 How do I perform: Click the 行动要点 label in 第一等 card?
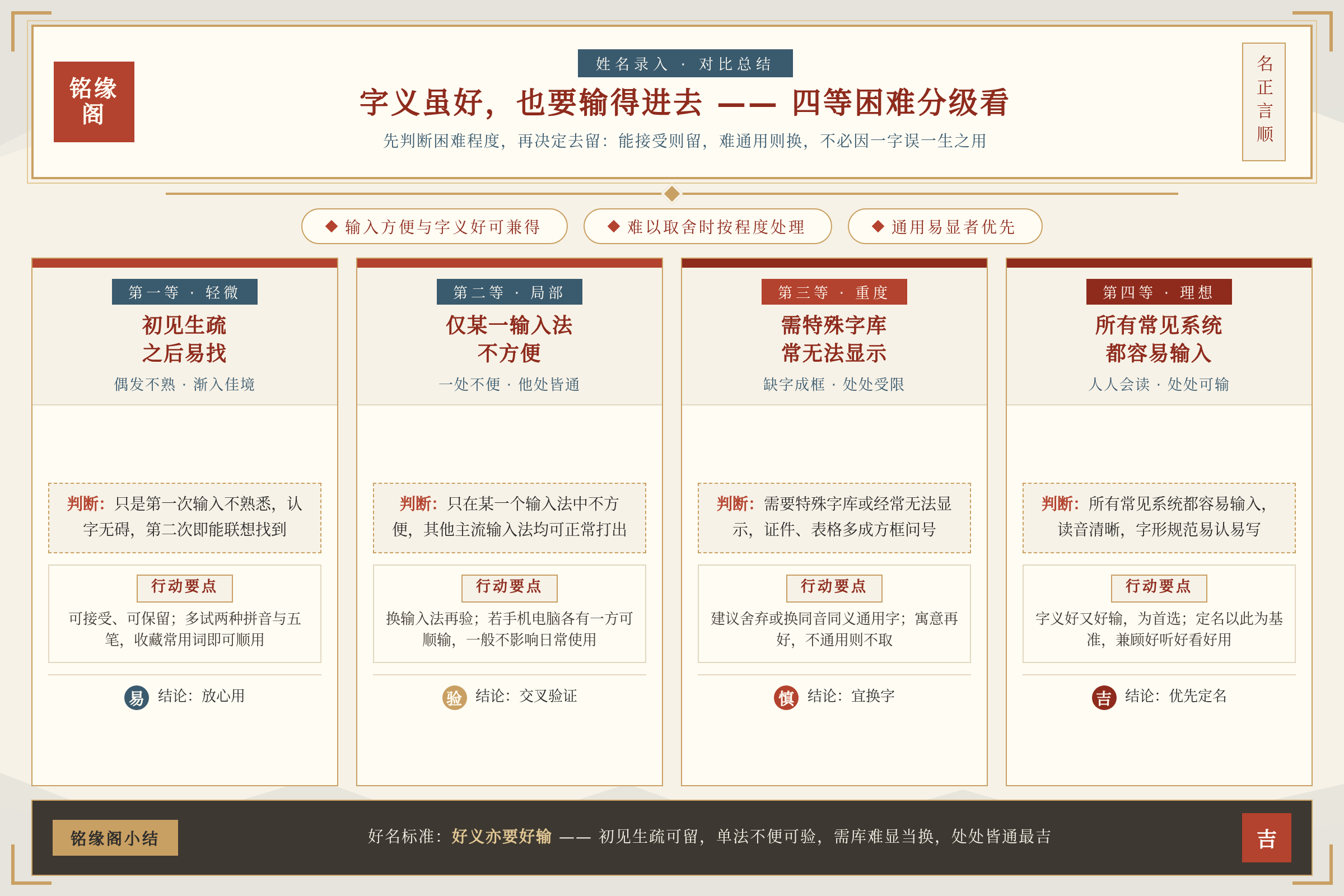185,587
